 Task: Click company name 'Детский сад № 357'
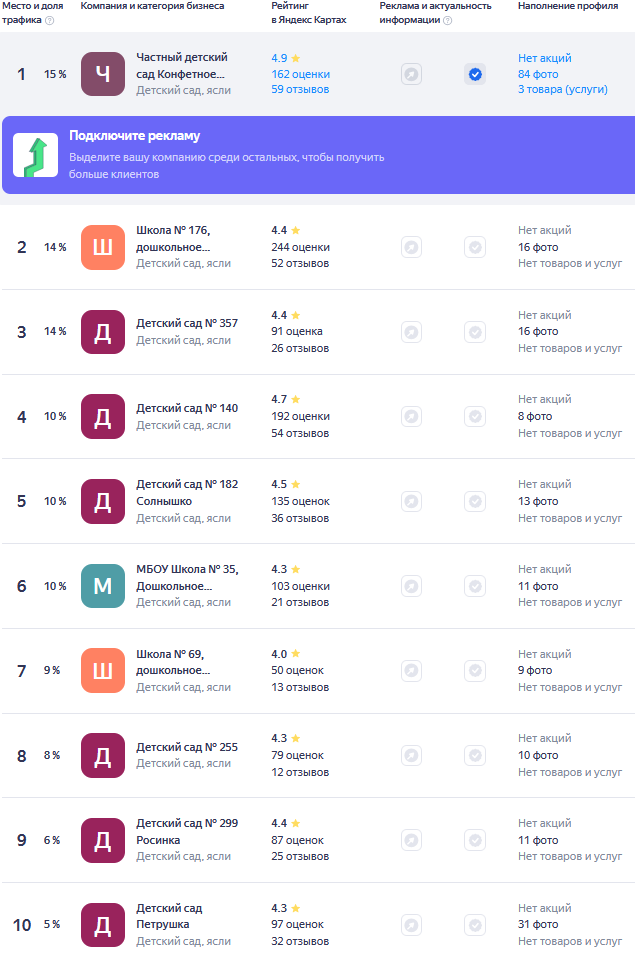tap(187, 323)
